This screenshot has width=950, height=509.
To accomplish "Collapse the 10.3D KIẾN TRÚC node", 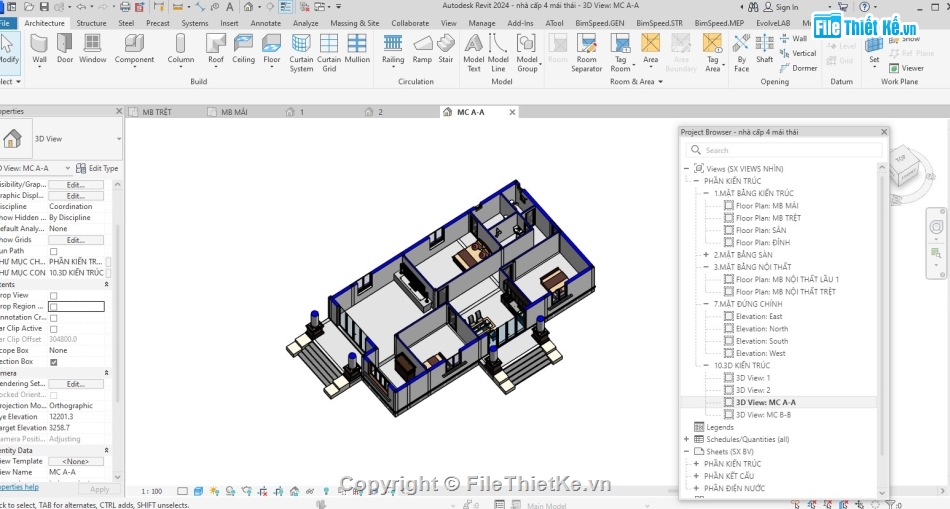I will click(706, 365).
